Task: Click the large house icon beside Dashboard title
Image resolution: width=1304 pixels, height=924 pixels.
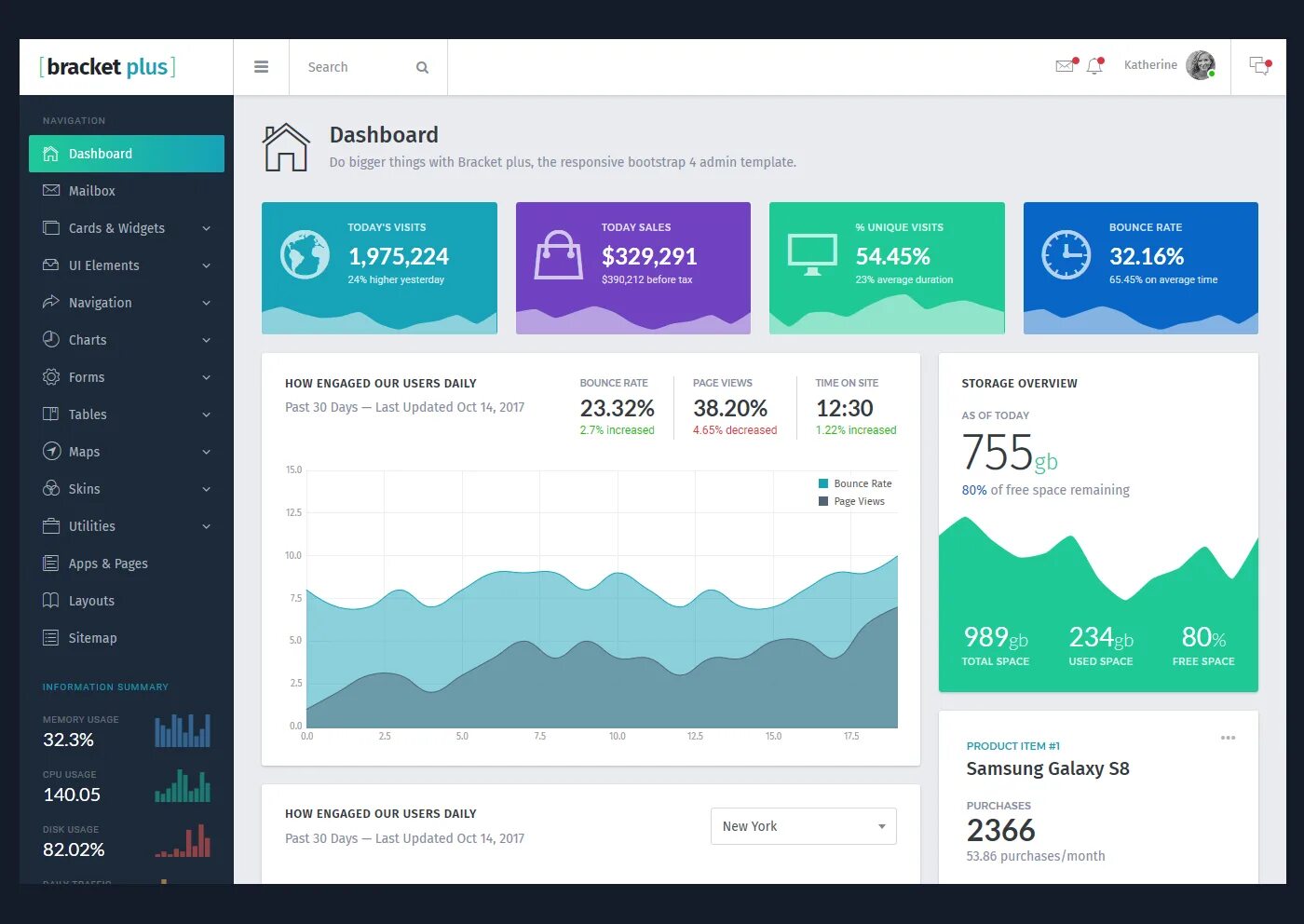Action: click(x=286, y=147)
